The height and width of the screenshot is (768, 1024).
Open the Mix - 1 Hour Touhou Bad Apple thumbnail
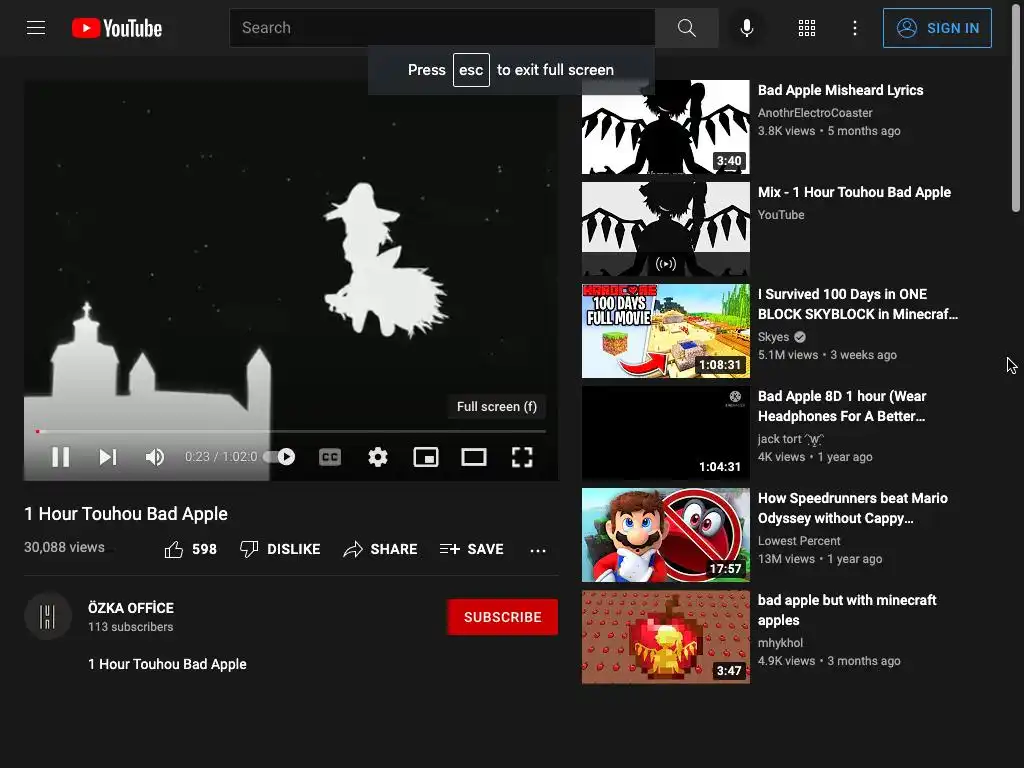pyautogui.click(x=665, y=229)
